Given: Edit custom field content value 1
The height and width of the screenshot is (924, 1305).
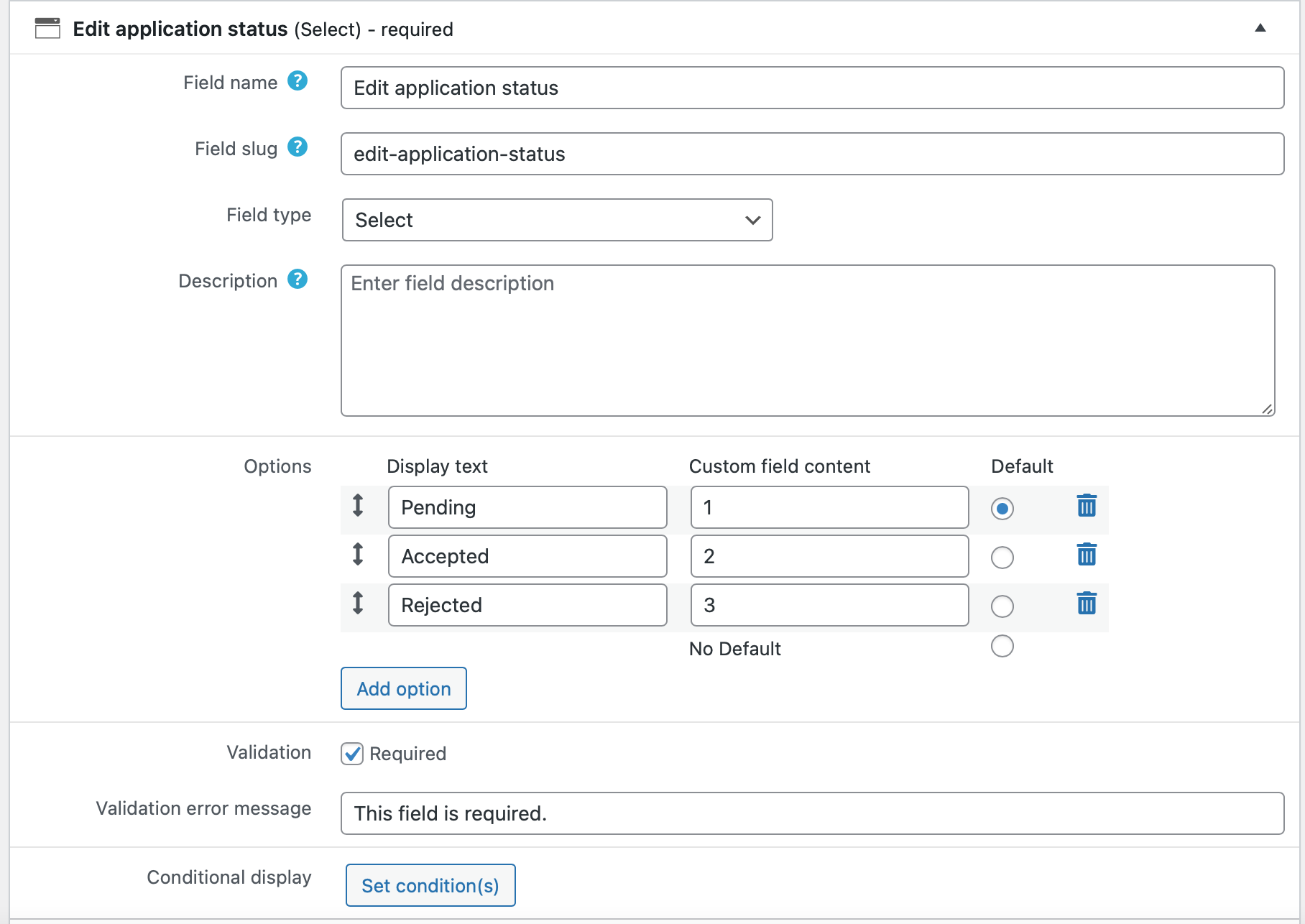Looking at the screenshot, I should point(829,507).
